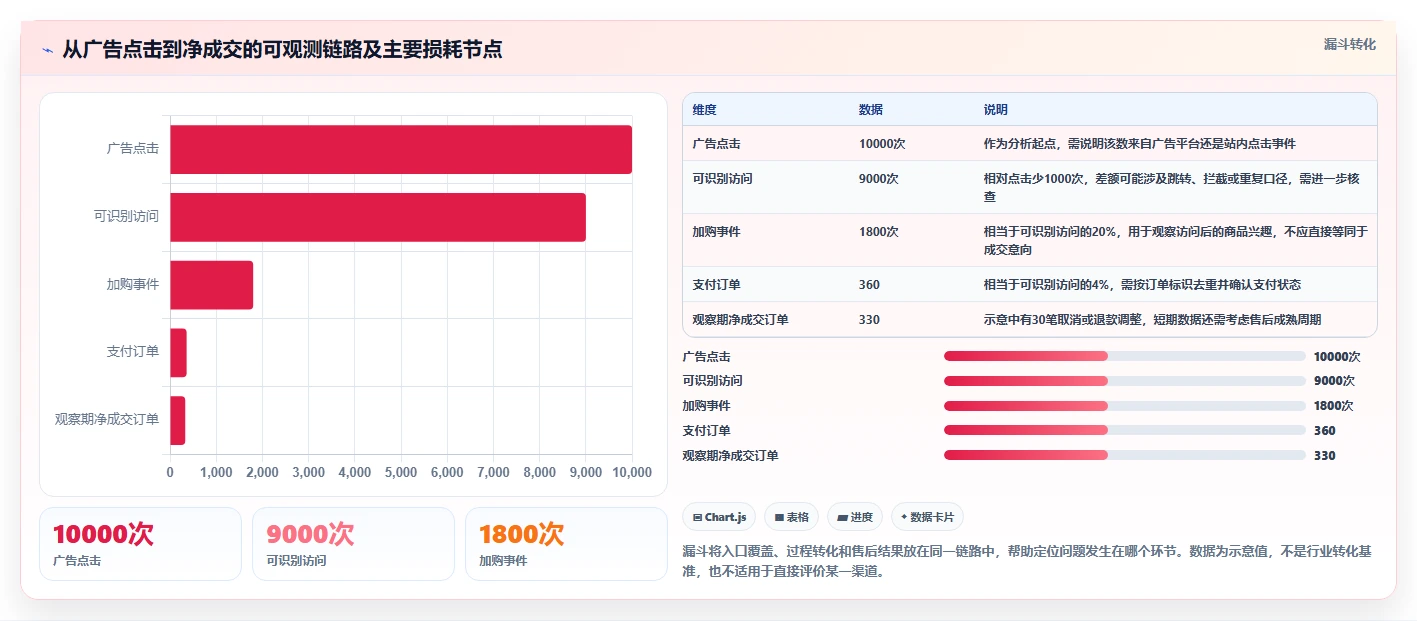Open the 1800次 加购事件 data card
The width and height of the screenshot is (1417, 621).
click(566, 544)
